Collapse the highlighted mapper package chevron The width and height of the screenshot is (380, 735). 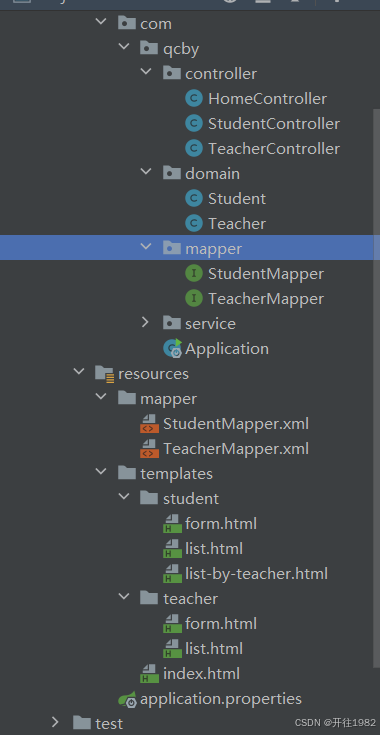[146, 246]
